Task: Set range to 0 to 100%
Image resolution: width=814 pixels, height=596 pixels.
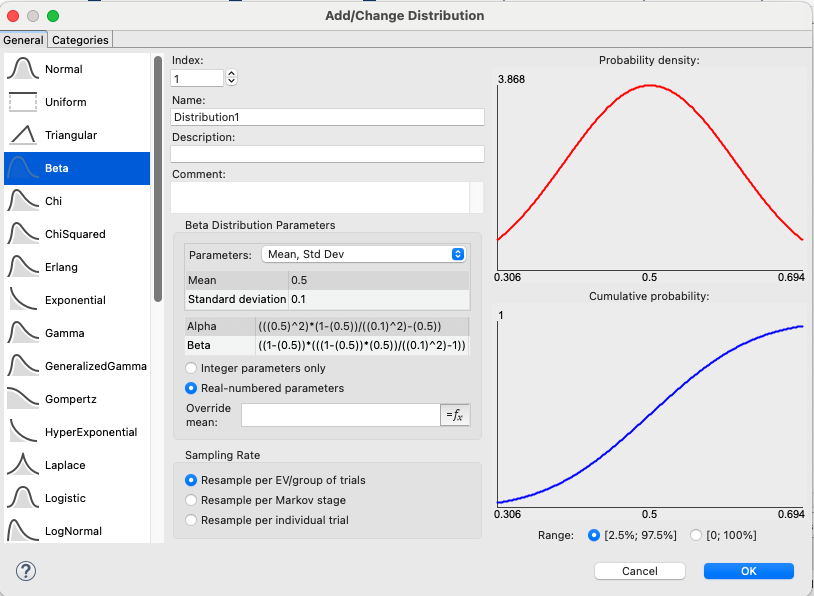Action: click(x=697, y=536)
